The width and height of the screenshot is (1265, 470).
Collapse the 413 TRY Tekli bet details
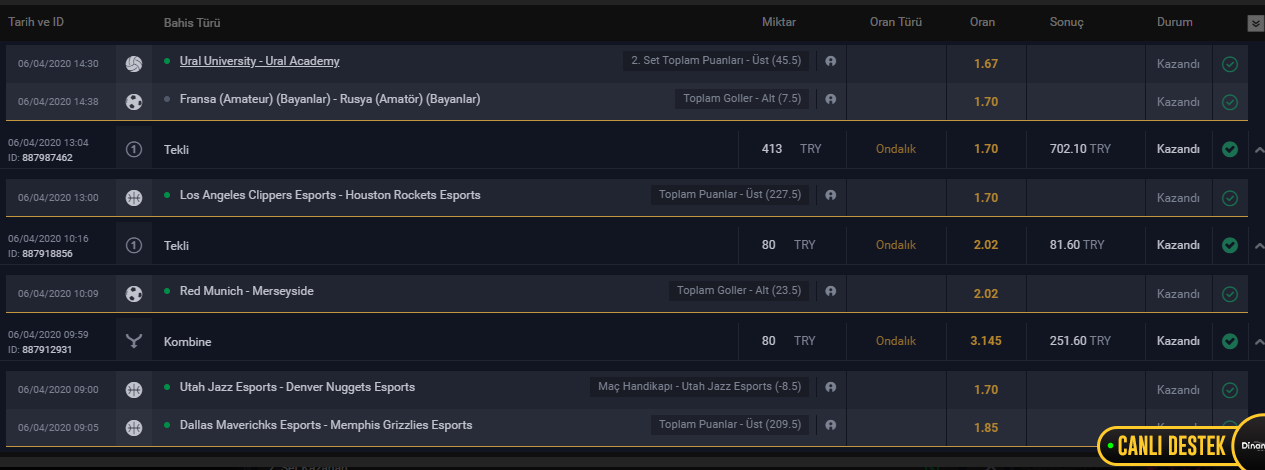1258,149
